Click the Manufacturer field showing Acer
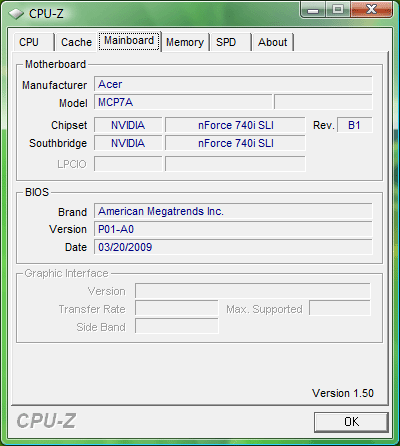 (x=233, y=84)
